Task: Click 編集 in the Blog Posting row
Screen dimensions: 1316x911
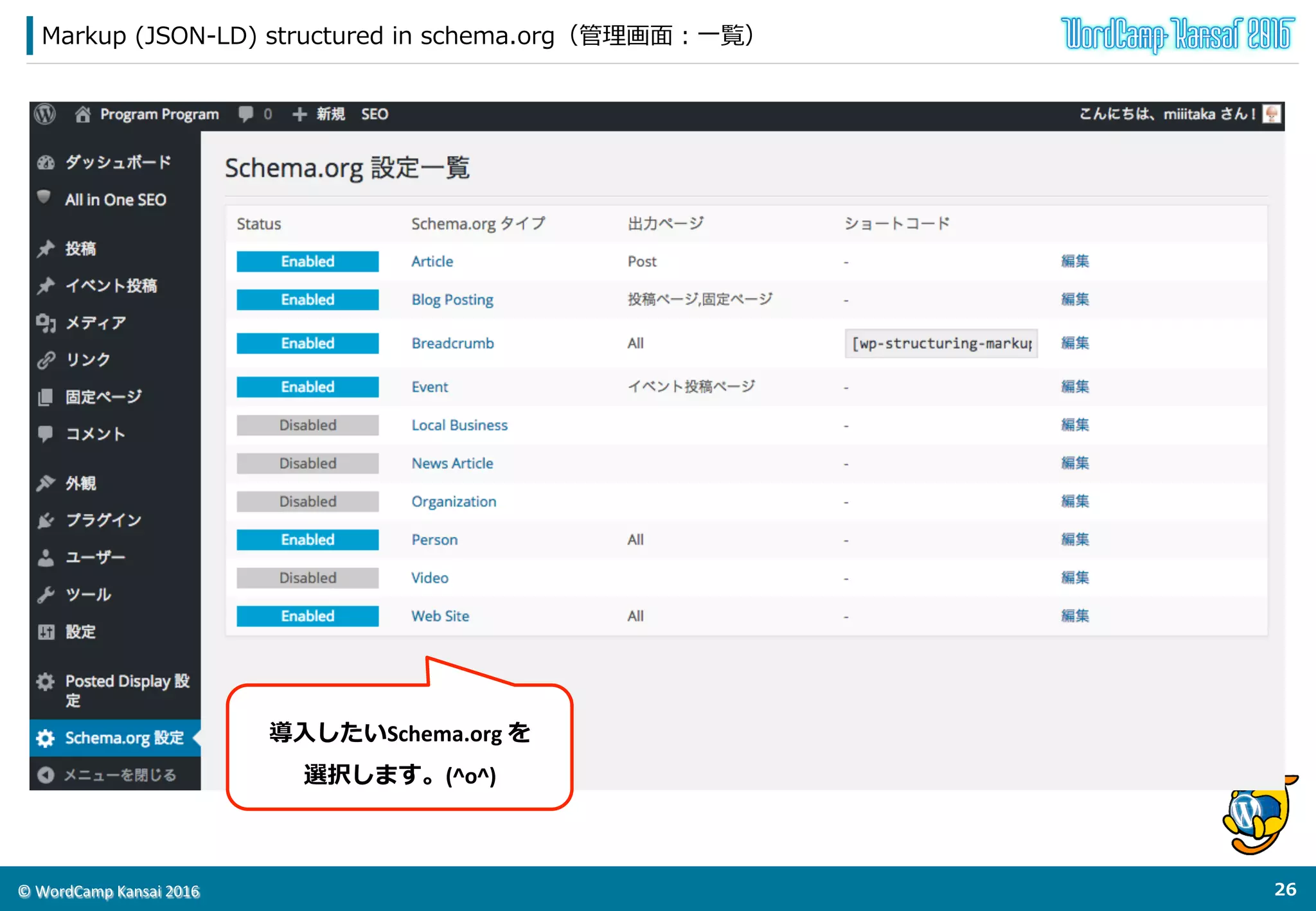Action: point(1075,299)
